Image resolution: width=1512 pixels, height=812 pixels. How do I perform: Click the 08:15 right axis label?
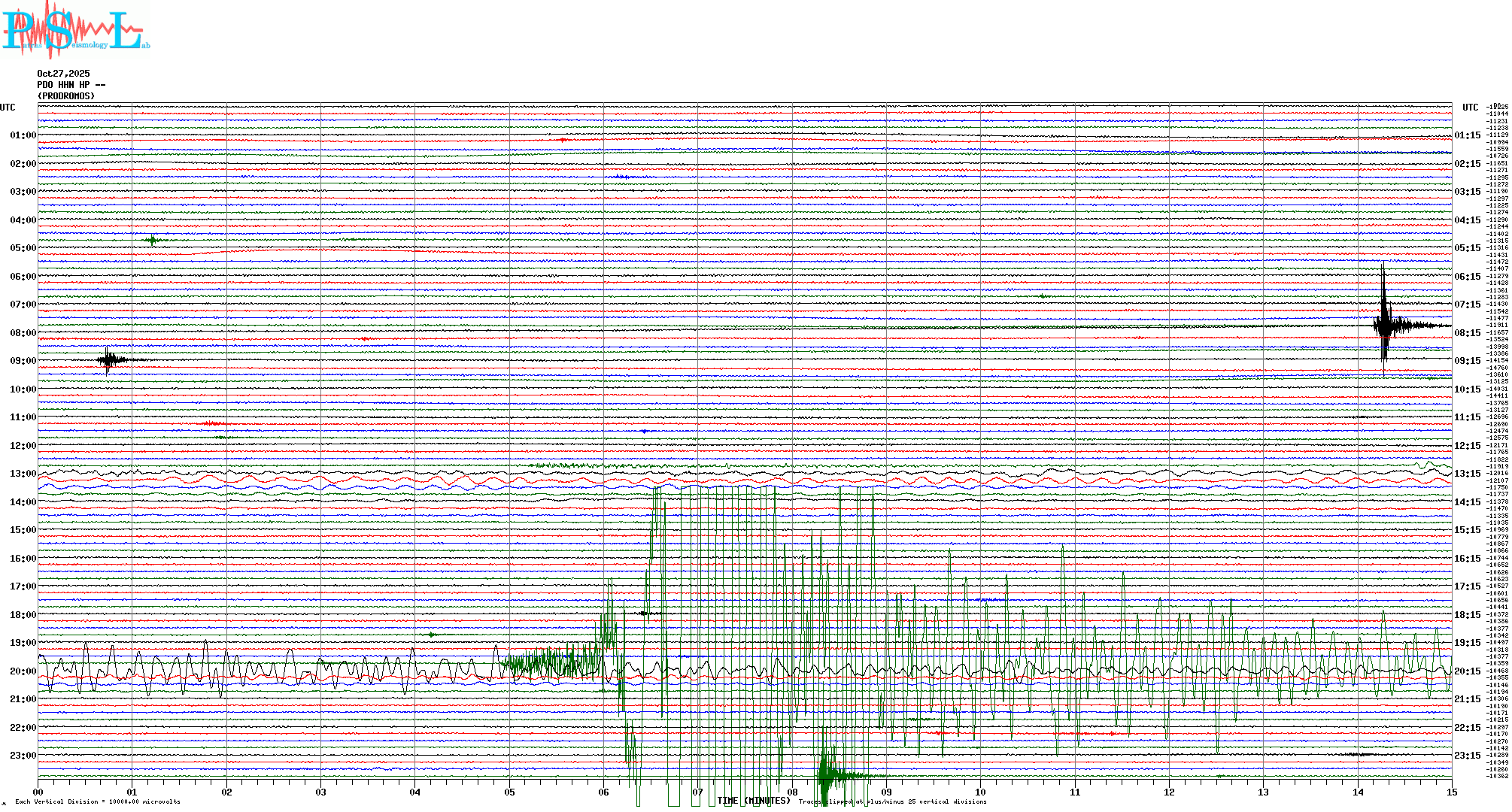click(1467, 333)
